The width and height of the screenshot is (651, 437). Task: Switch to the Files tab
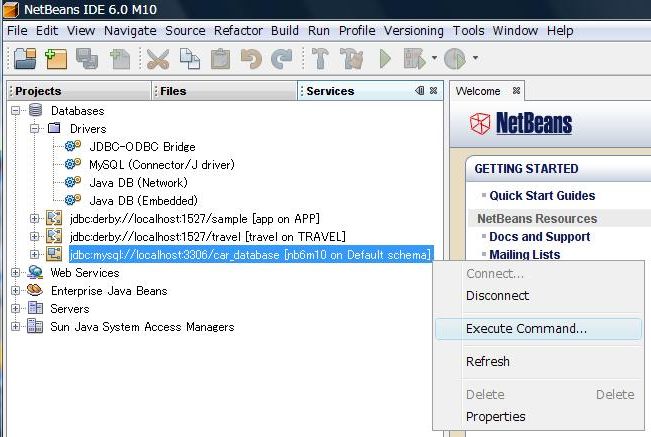pos(173,91)
